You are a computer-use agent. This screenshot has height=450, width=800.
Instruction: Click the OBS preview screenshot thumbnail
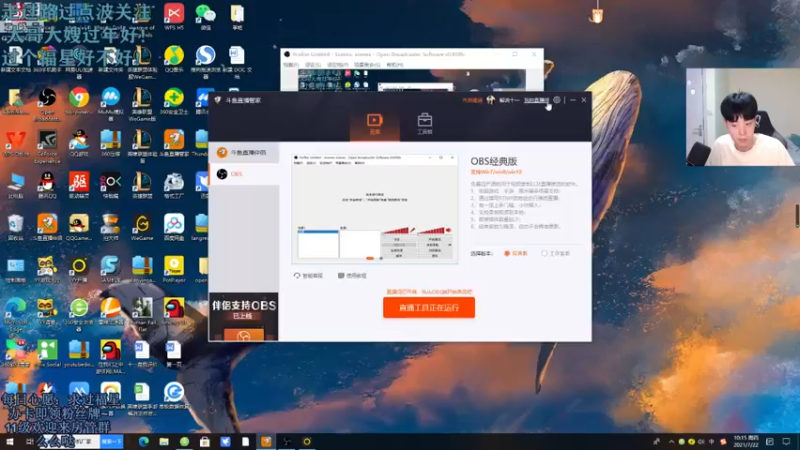click(x=374, y=209)
